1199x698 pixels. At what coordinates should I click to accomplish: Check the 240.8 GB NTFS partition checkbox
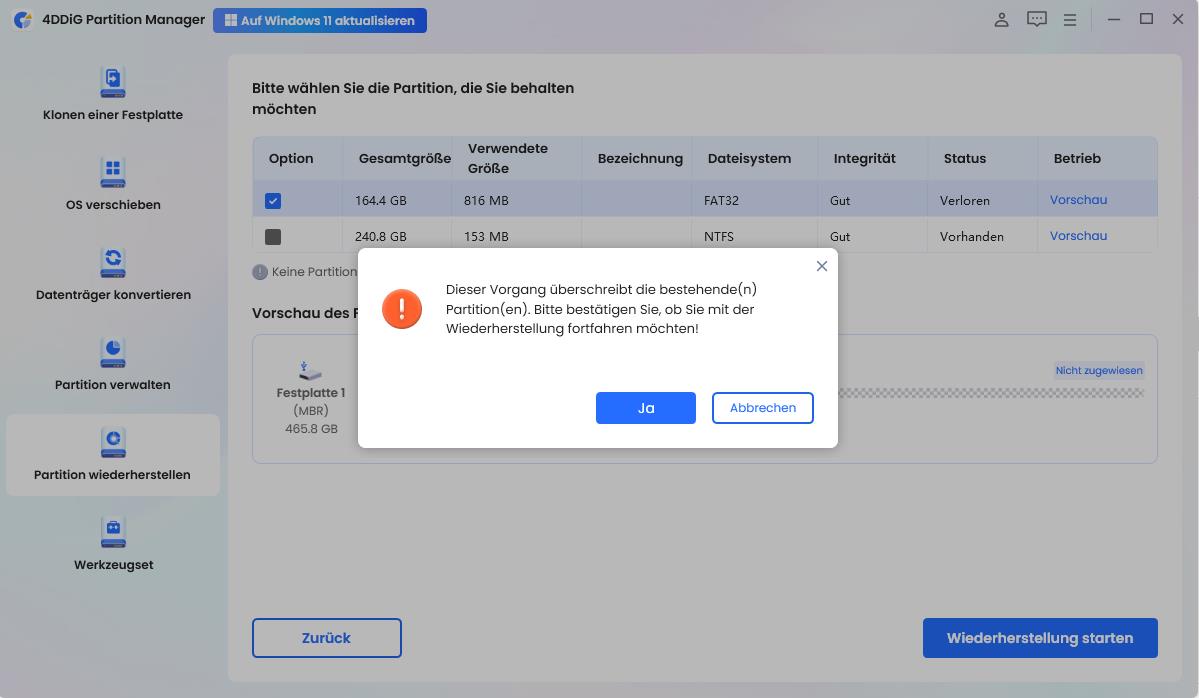click(273, 237)
